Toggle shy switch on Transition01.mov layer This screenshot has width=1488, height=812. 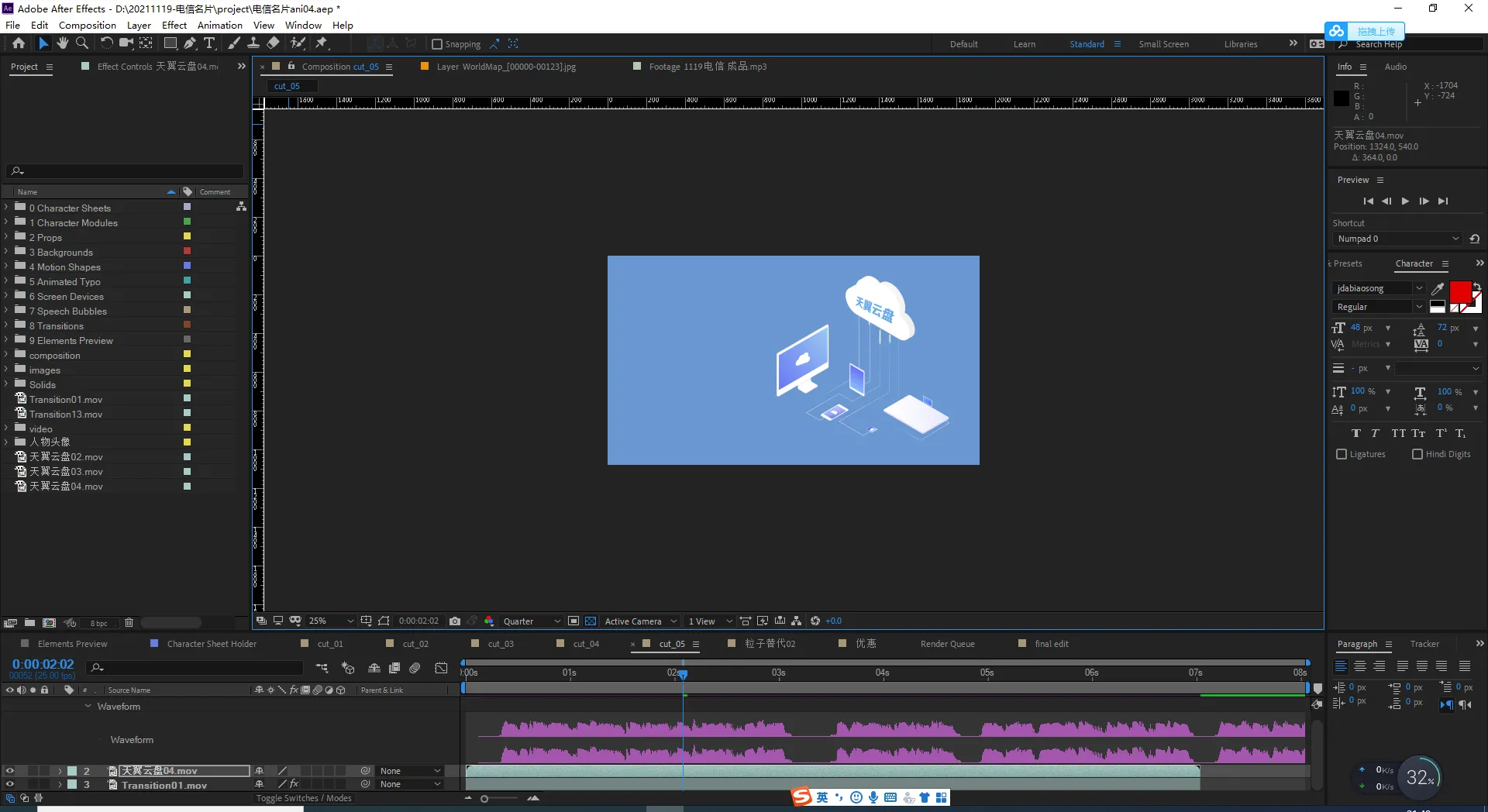pyautogui.click(x=260, y=785)
